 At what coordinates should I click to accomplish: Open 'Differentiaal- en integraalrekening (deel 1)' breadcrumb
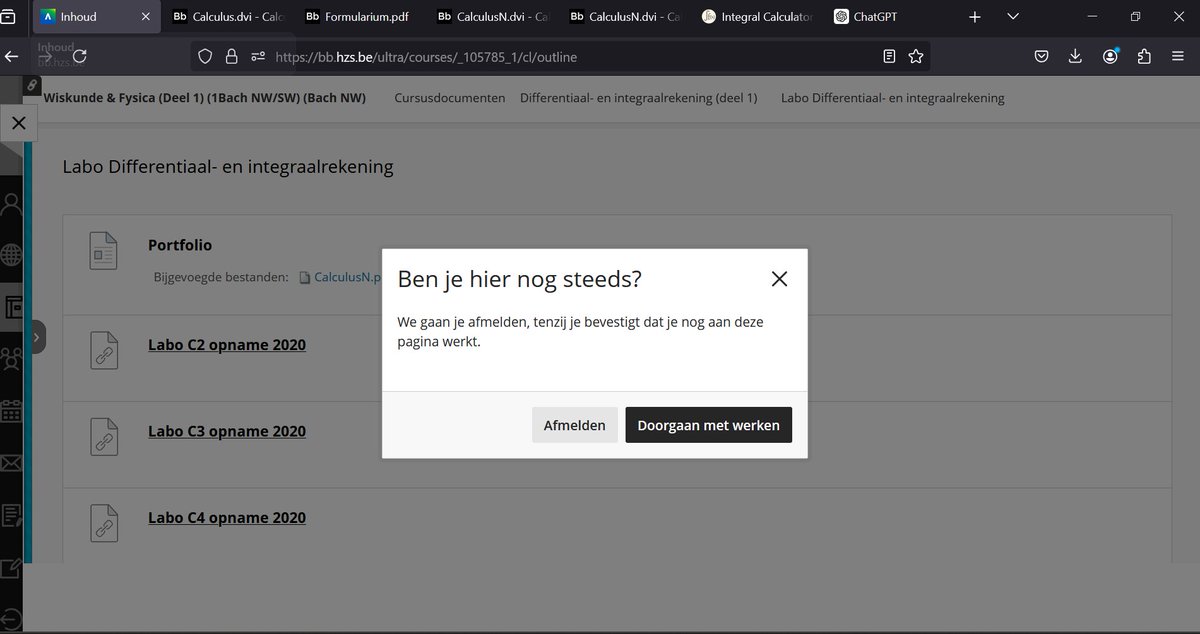(639, 98)
